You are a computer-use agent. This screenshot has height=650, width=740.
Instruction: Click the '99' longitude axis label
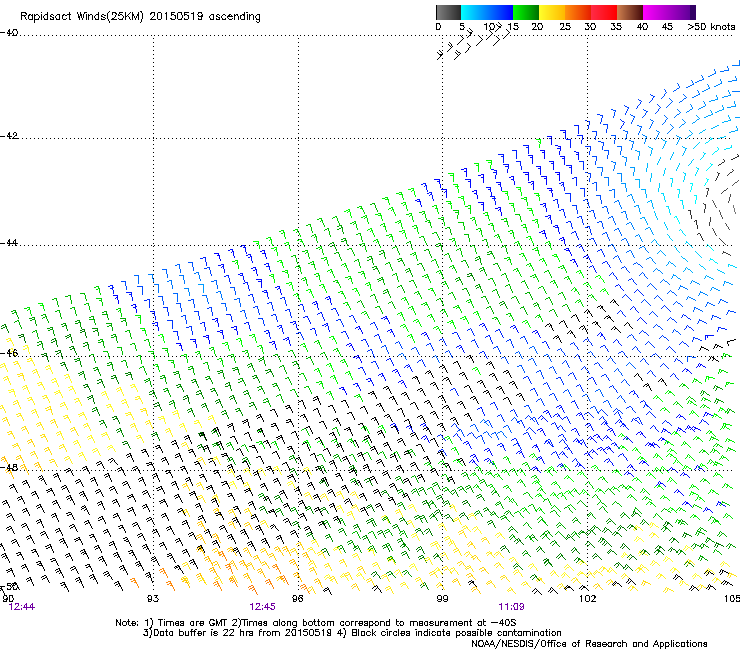[442, 599]
